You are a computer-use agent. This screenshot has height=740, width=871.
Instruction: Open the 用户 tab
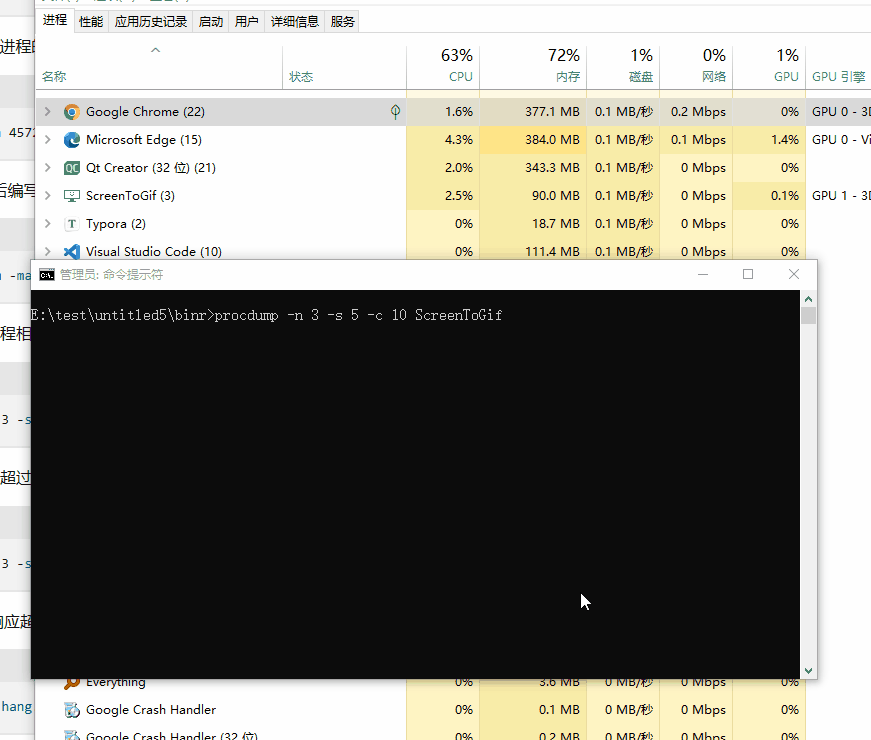(x=247, y=22)
